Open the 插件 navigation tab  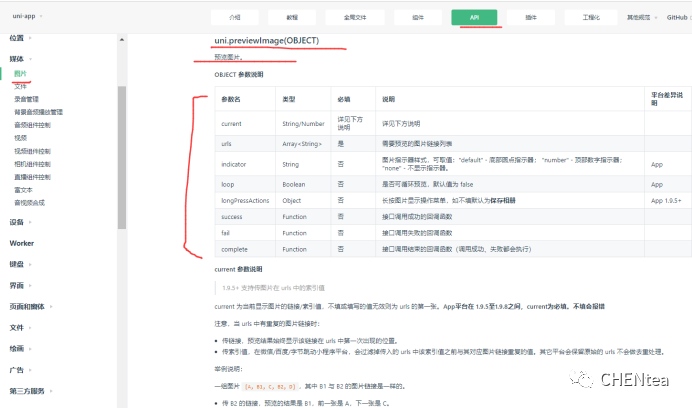(x=530, y=18)
